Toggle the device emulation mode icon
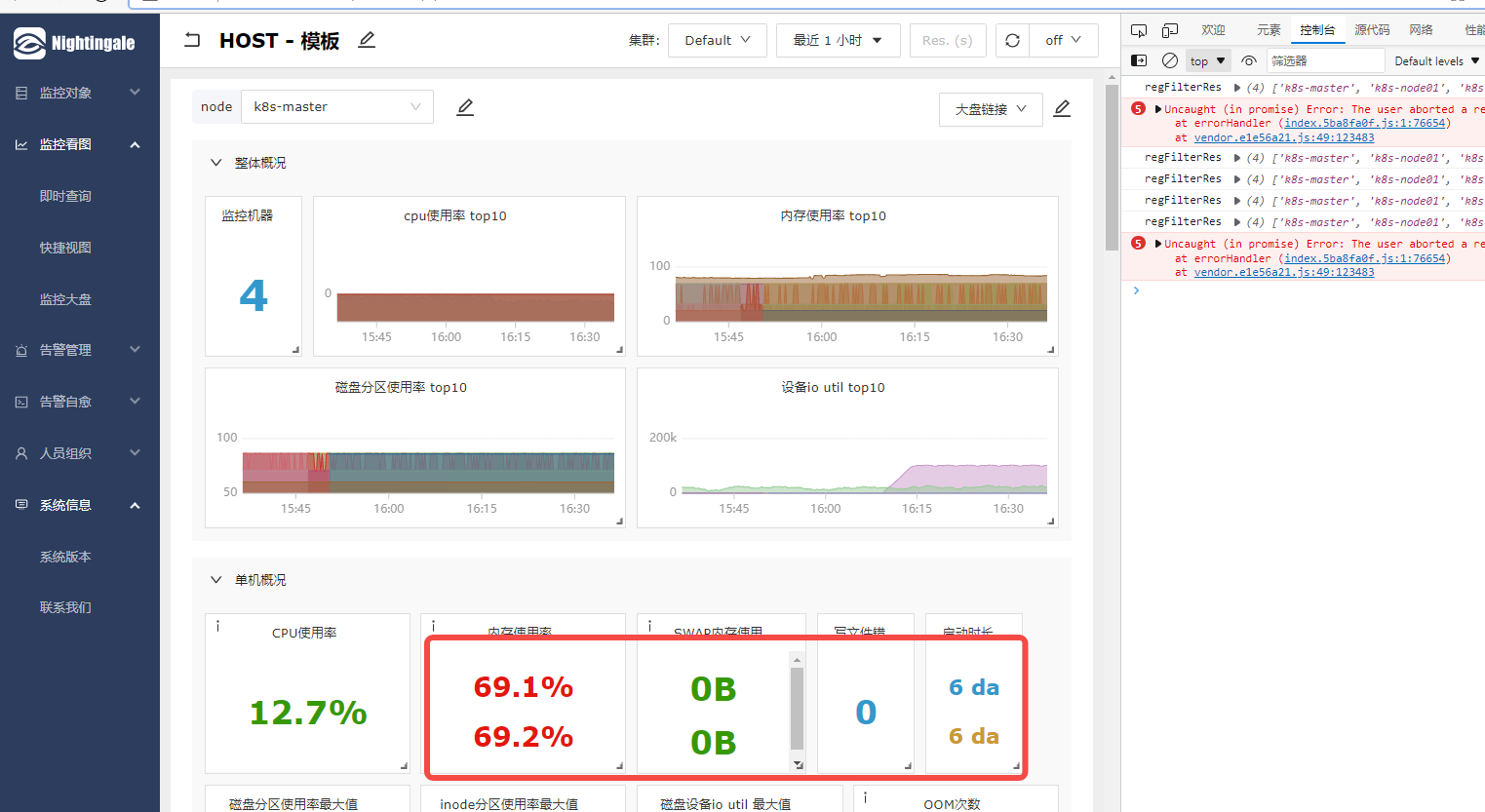 1169,30
